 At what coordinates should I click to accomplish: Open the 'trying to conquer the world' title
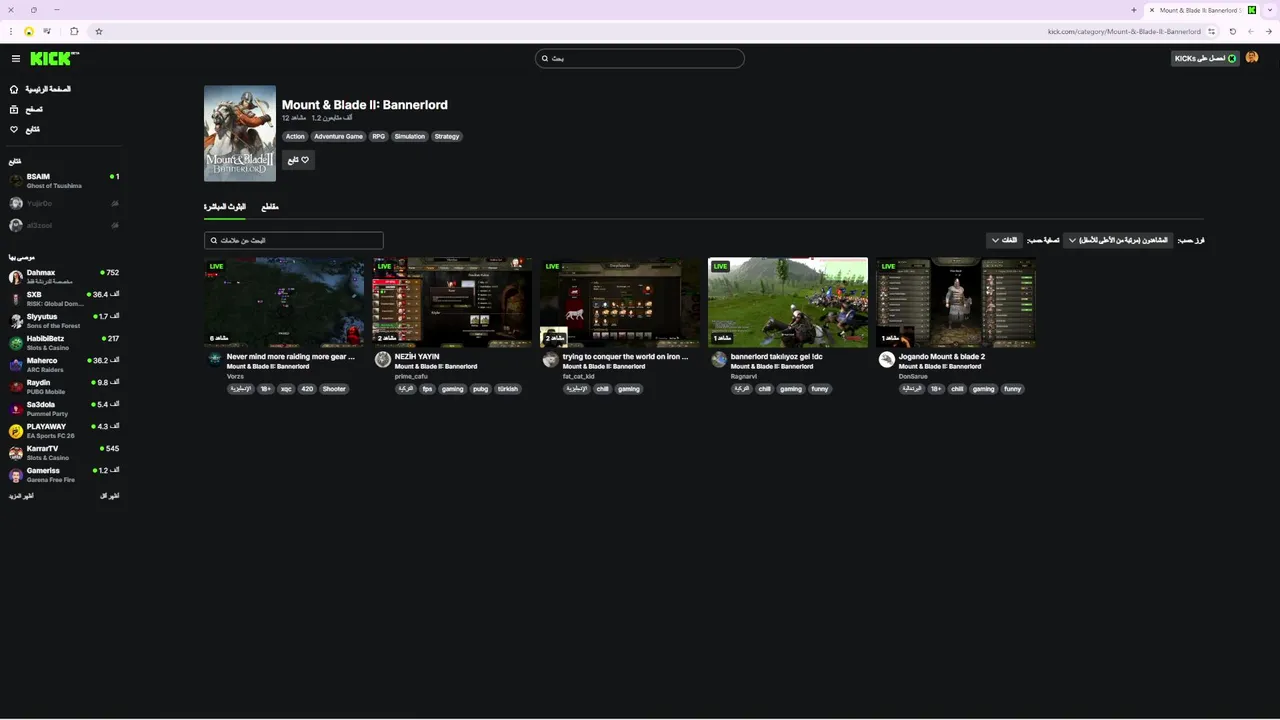626,356
